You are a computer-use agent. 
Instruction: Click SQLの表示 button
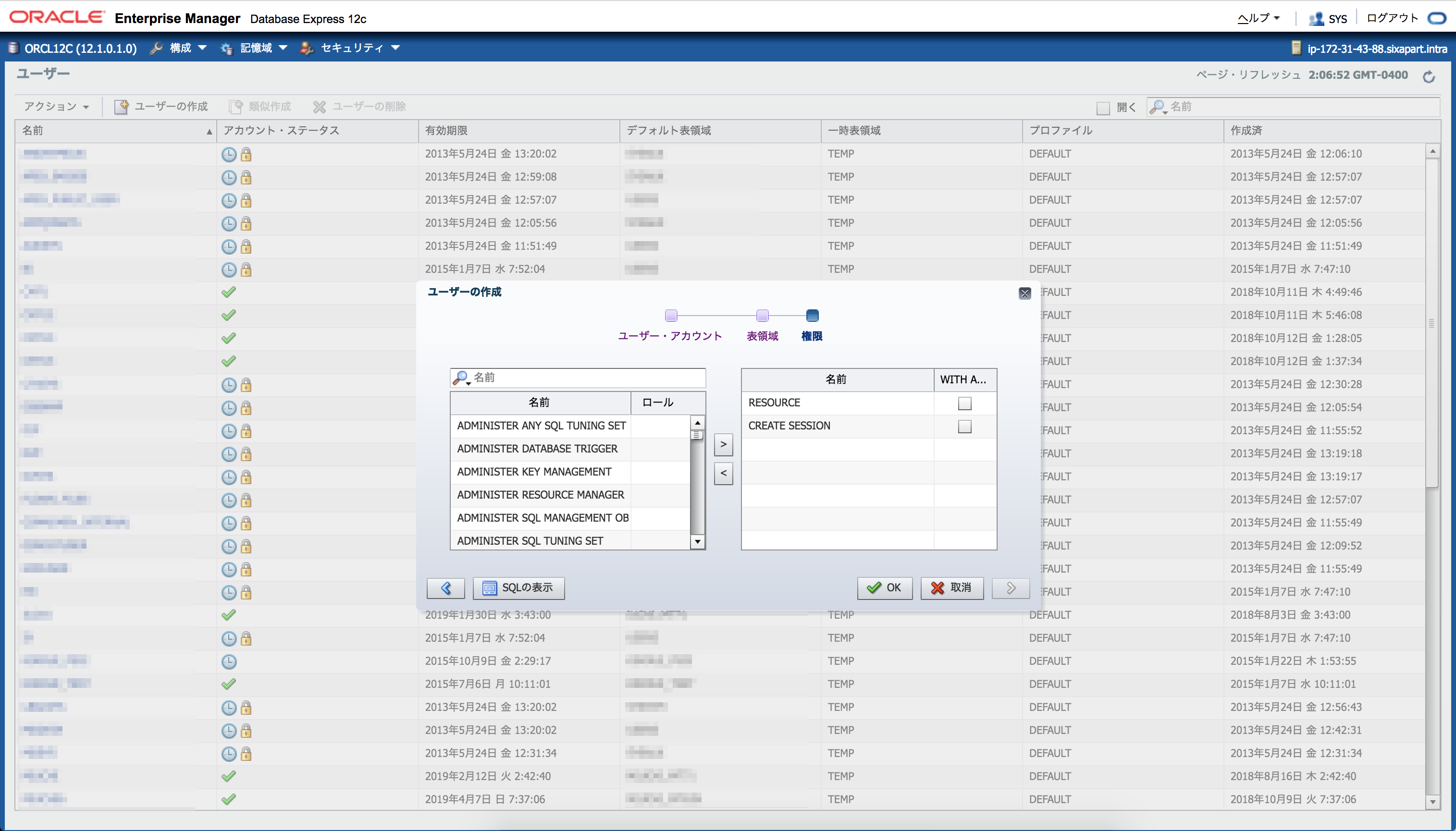click(518, 588)
